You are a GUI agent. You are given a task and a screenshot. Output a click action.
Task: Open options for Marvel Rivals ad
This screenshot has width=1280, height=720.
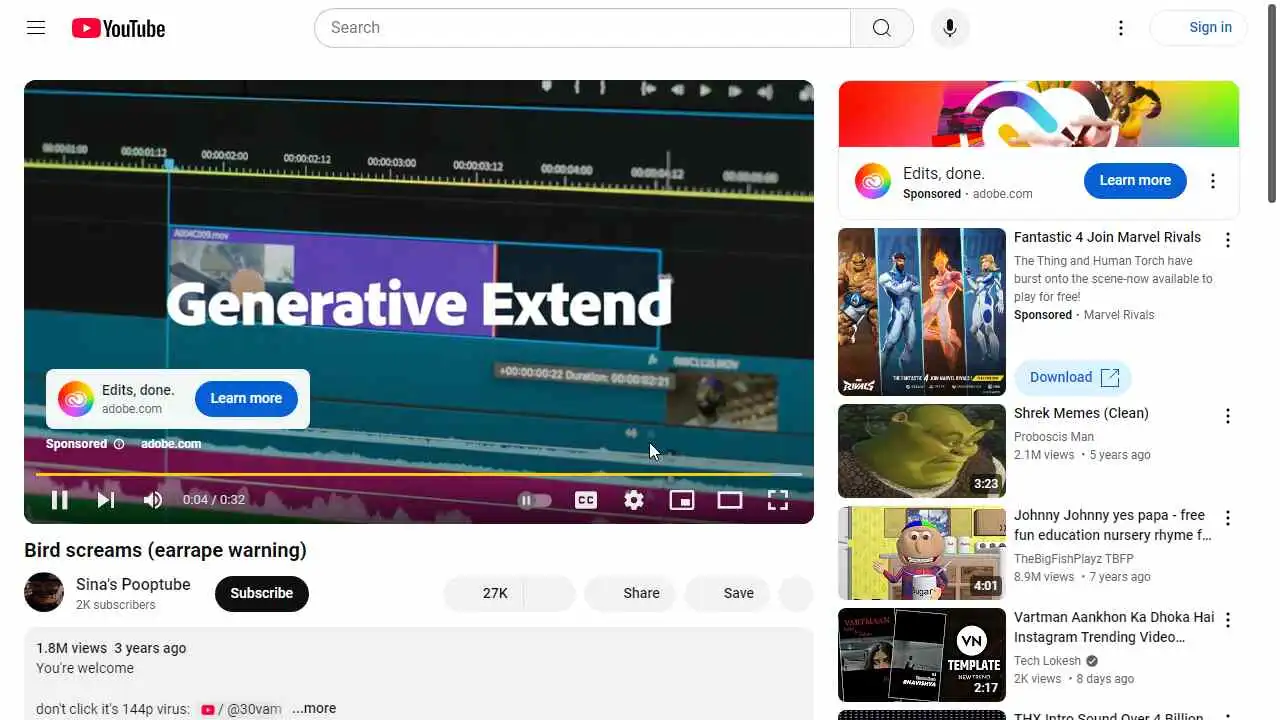pos(1228,240)
